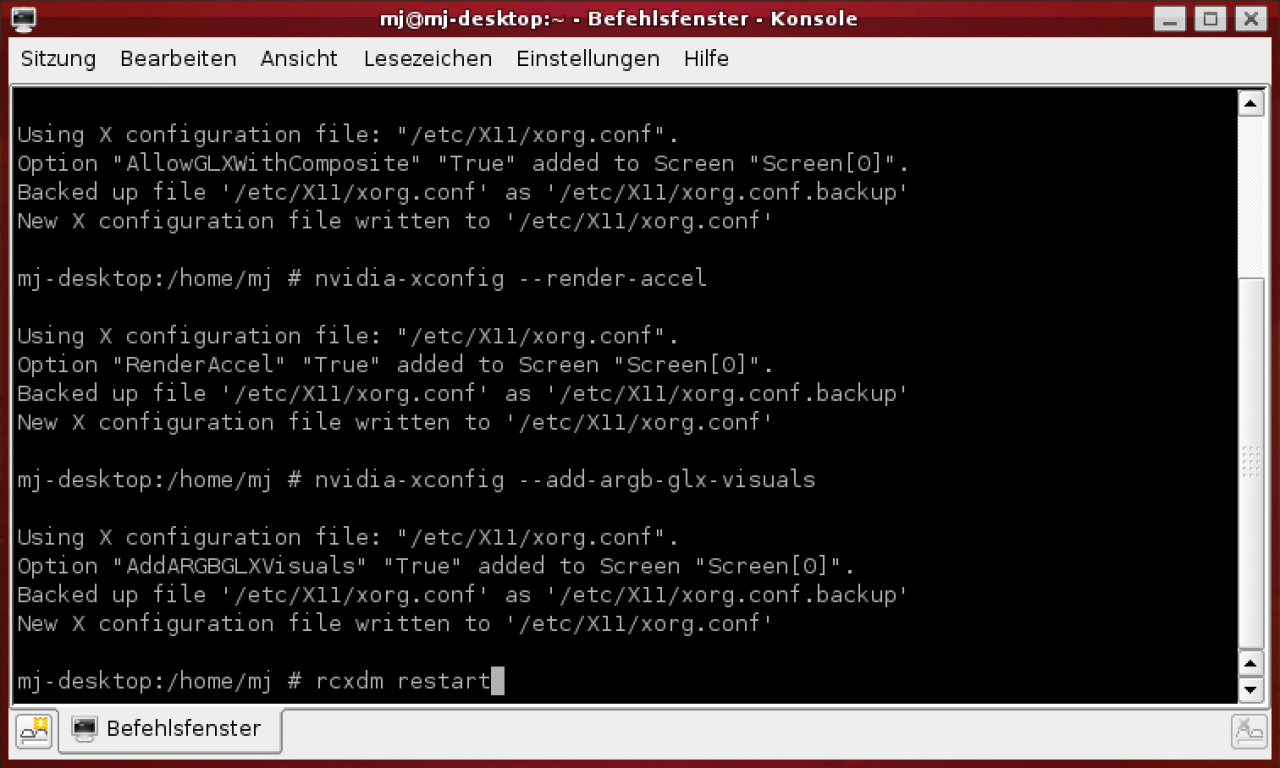Click scrollbar track above the thumb
Screen dimensions: 1280x768
[1251, 196]
